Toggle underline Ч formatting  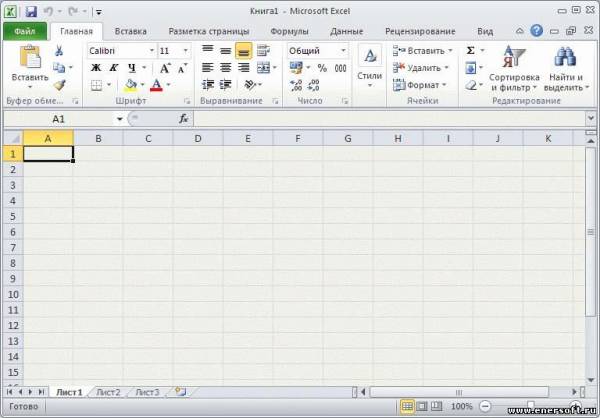point(132,68)
